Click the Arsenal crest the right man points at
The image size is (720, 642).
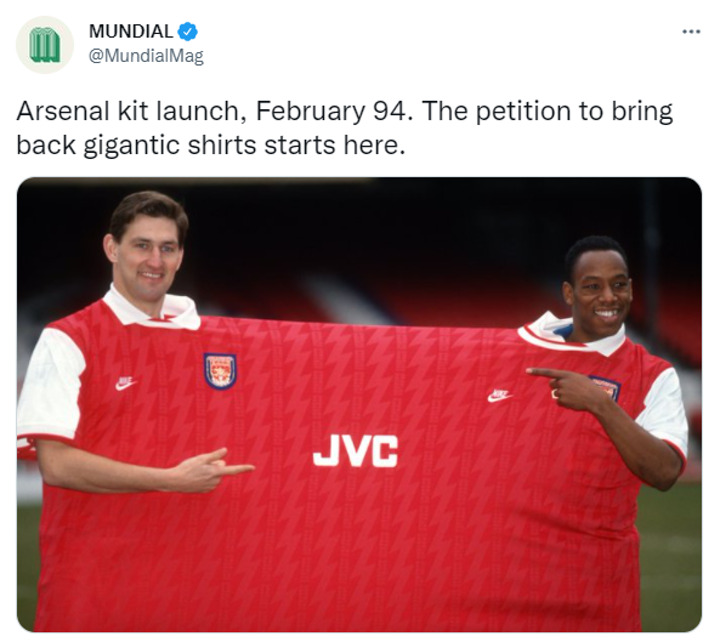(604, 387)
